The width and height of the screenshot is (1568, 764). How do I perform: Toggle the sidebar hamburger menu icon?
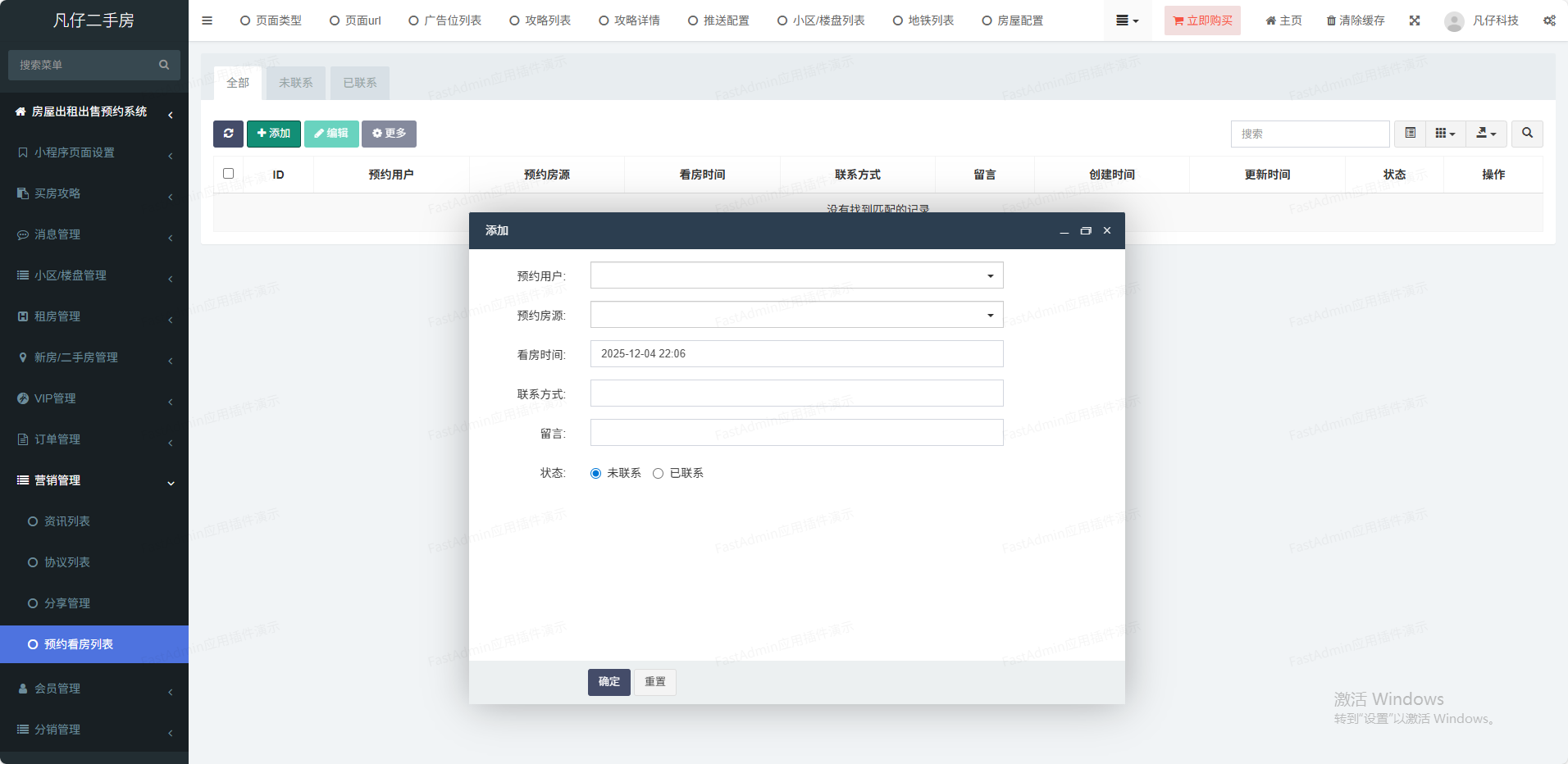207,20
